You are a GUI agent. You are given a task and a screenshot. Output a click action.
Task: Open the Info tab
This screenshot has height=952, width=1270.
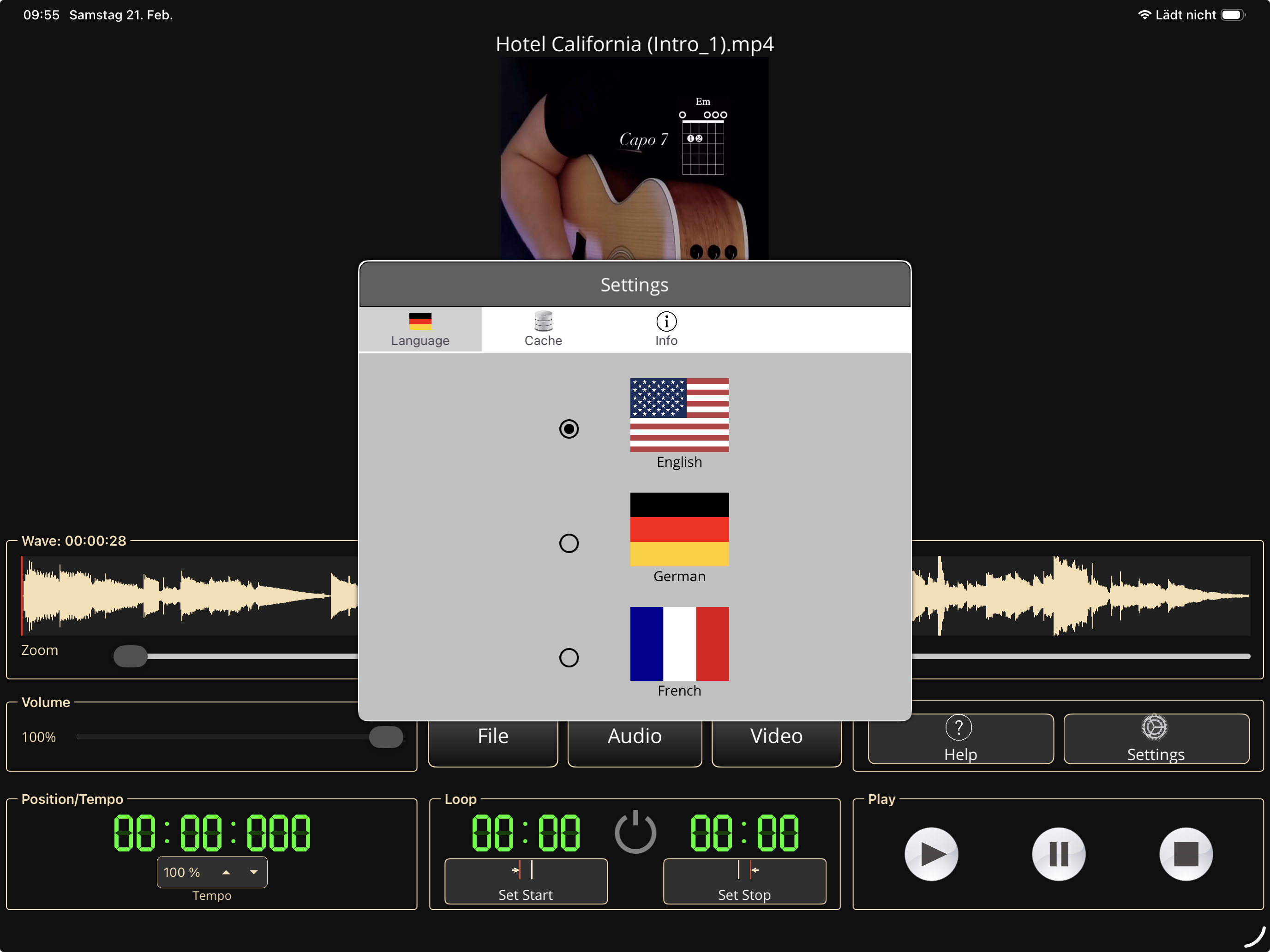(x=666, y=329)
